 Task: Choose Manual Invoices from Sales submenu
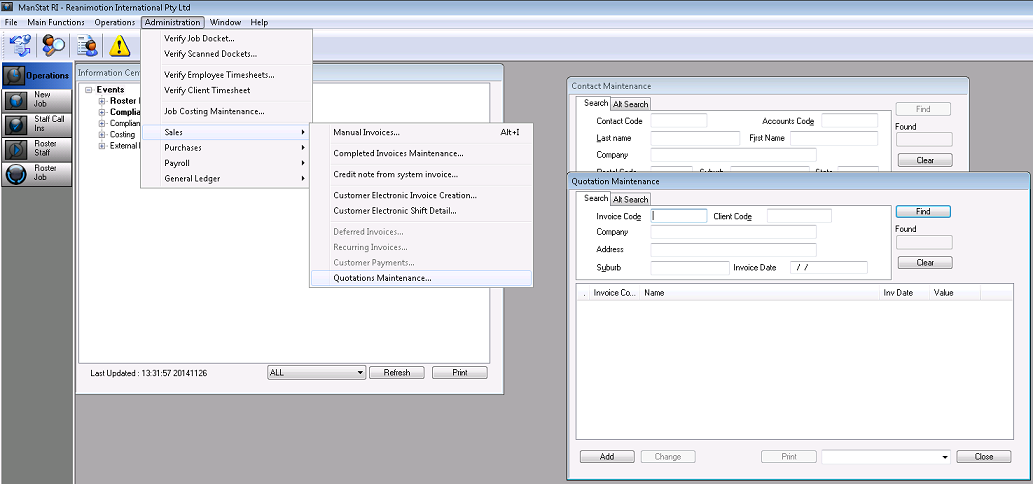366,132
